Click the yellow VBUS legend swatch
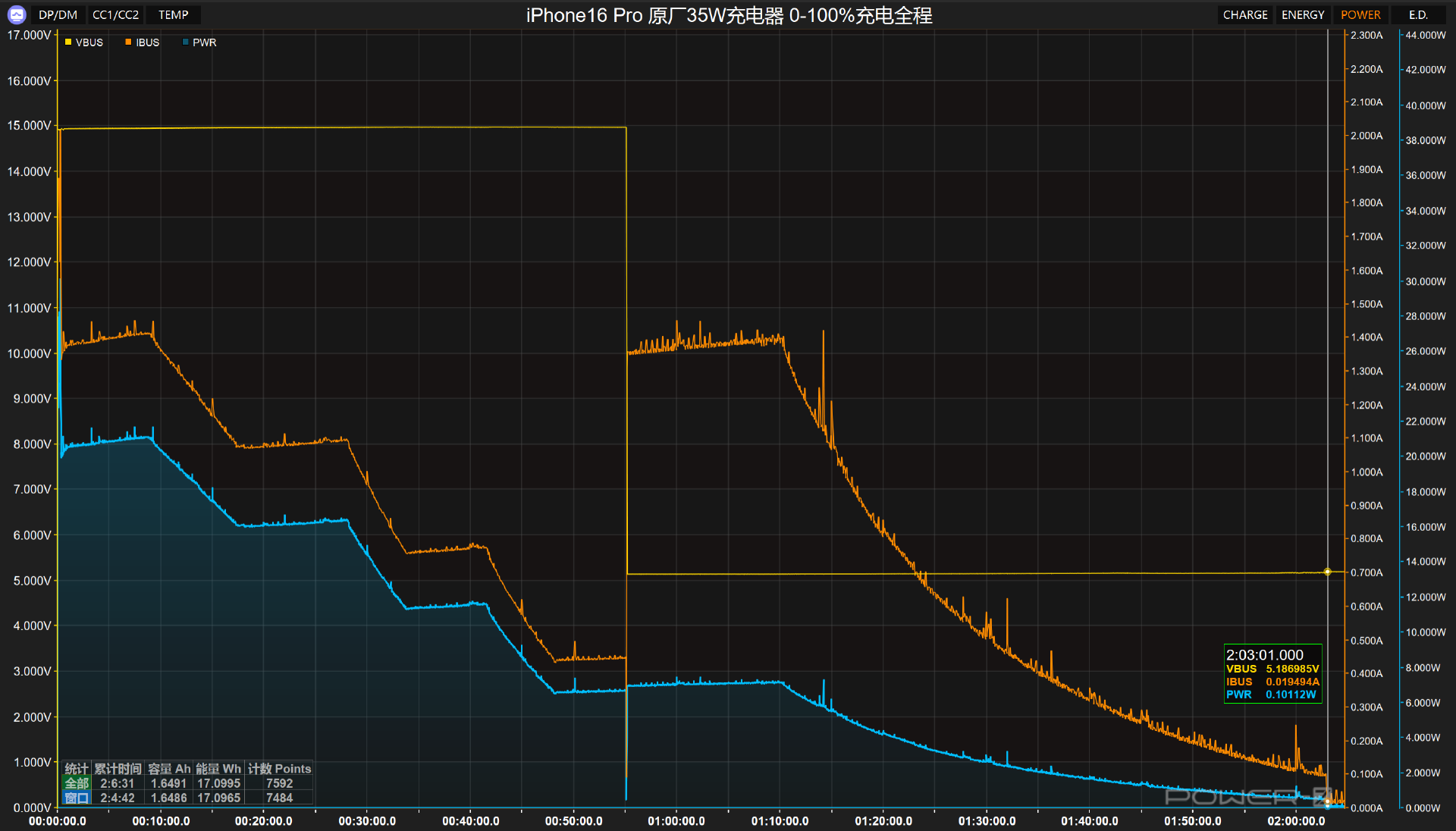Viewport: 1456px width, 831px height. (68, 42)
